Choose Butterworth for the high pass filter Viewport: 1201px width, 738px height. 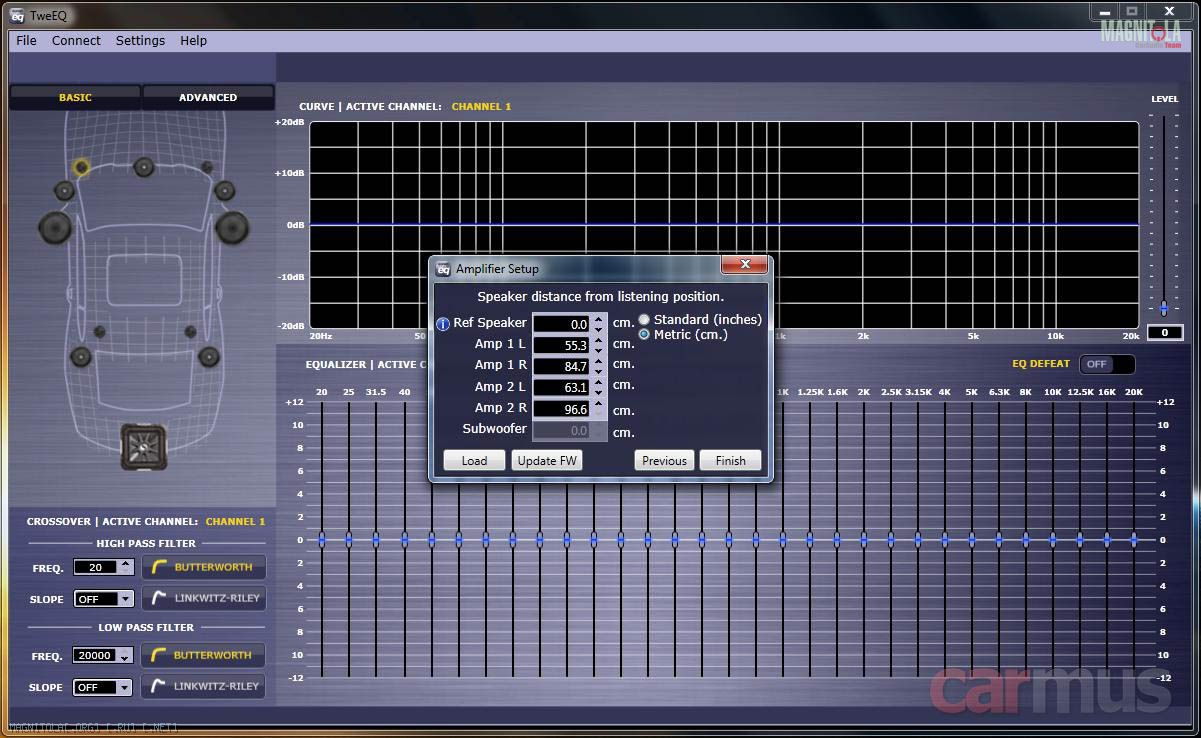coord(203,567)
